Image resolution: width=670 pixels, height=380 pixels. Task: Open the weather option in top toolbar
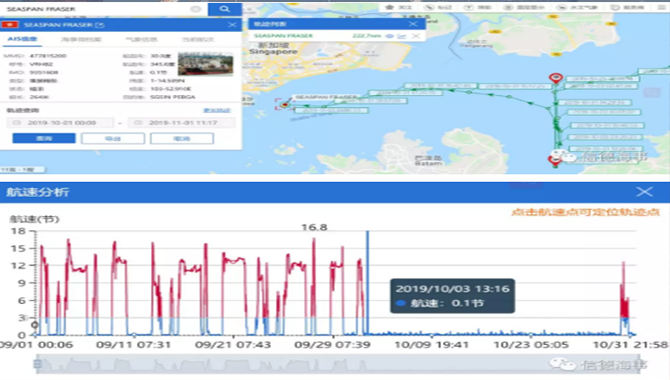tap(578, 7)
